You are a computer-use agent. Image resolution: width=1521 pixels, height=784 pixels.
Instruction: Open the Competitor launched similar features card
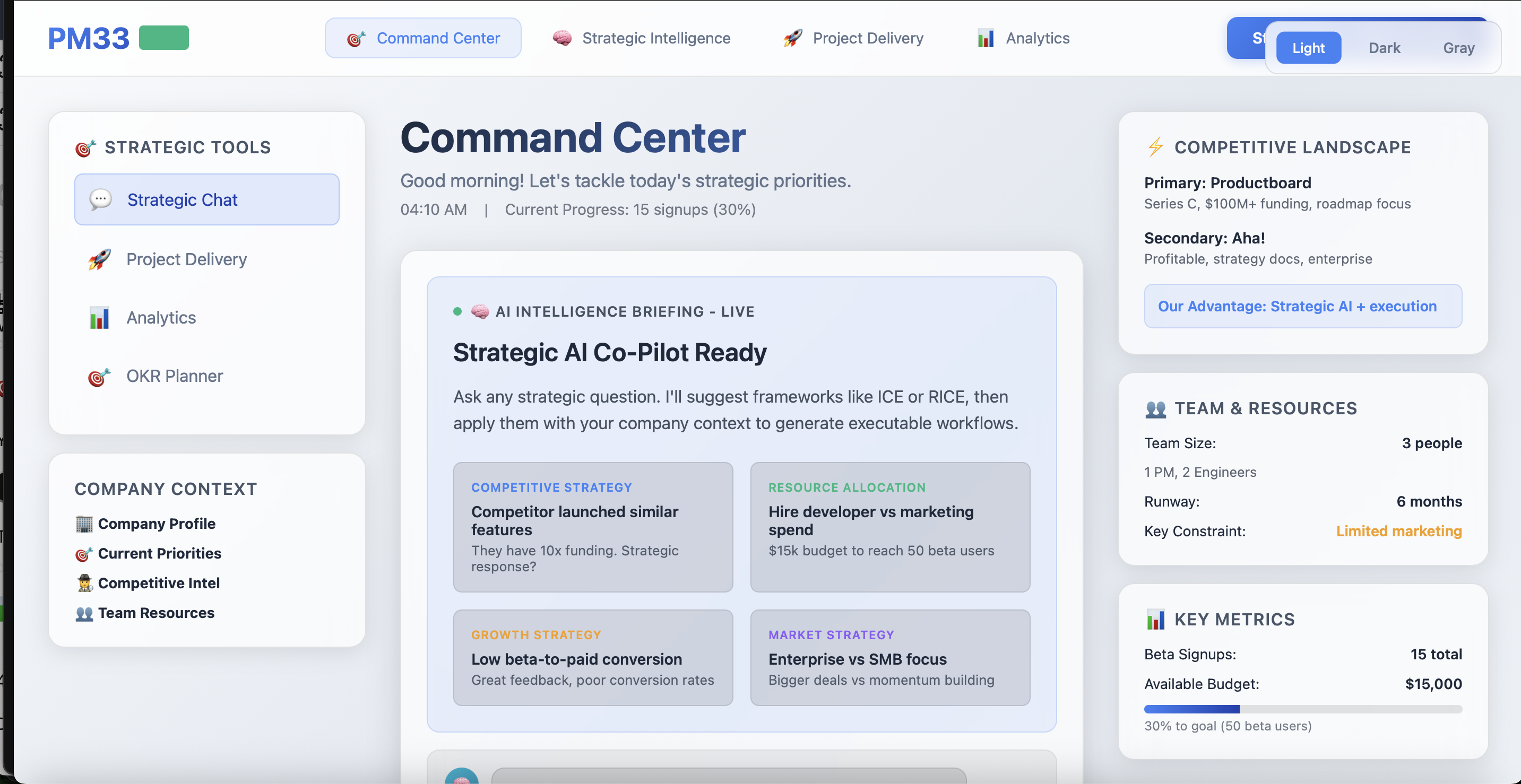pos(593,527)
